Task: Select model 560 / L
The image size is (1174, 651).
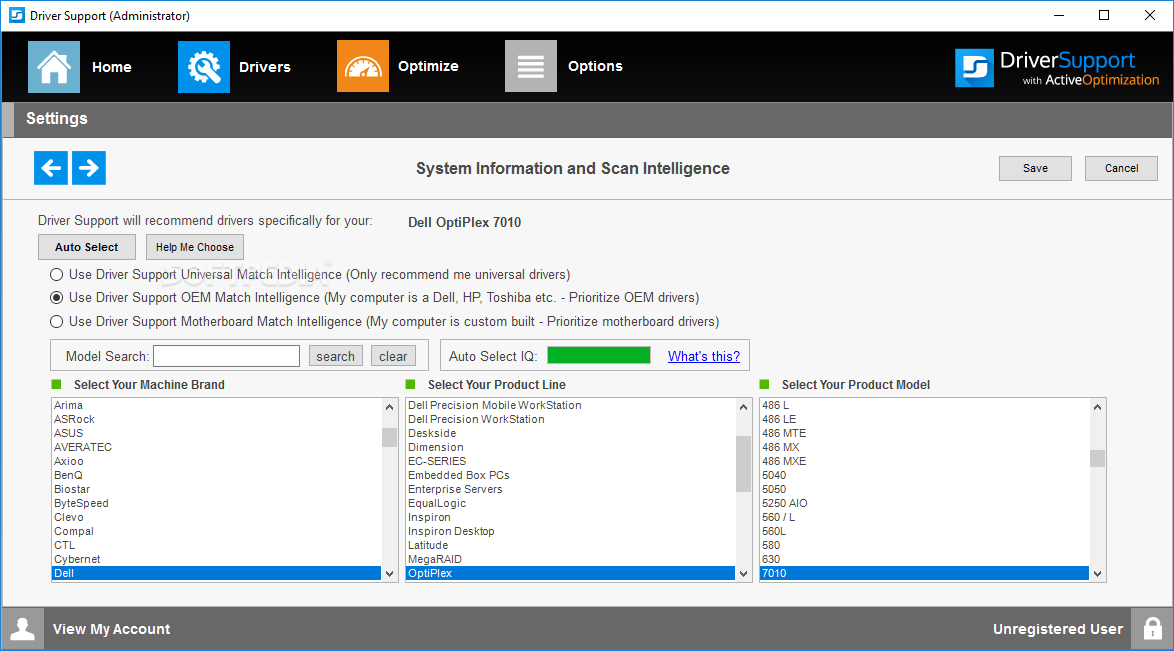Action: [x=925, y=517]
